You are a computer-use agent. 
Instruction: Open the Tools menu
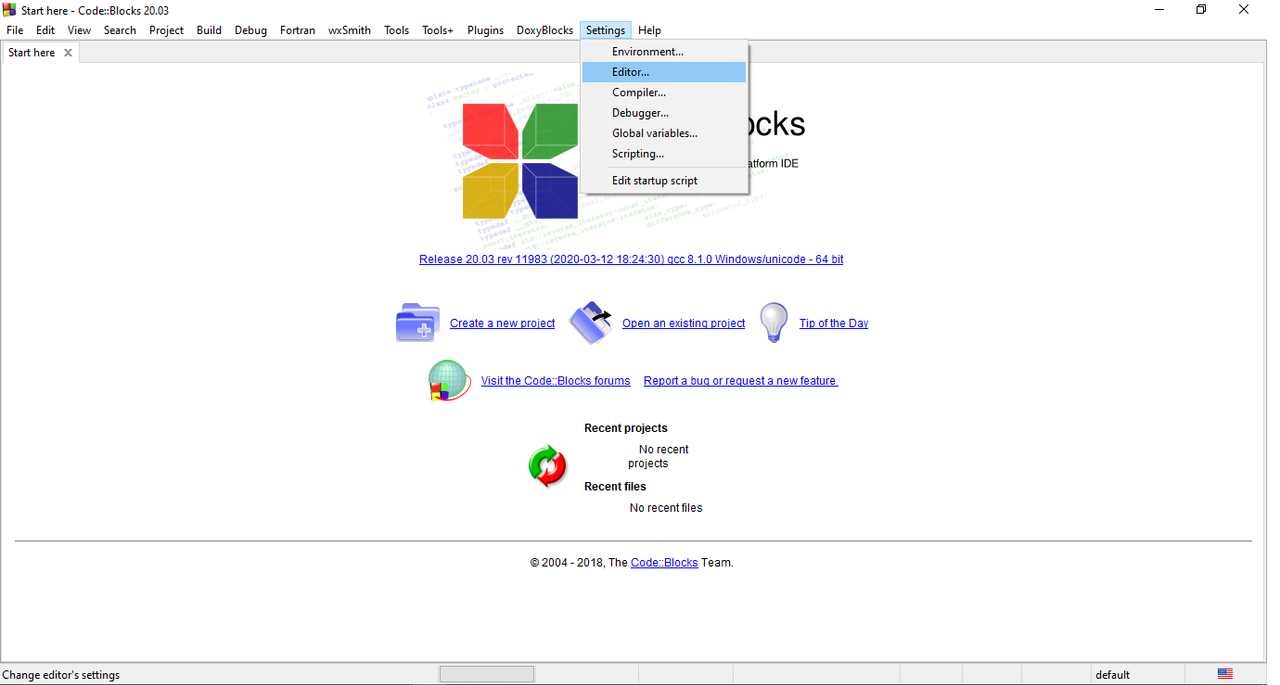point(397,30)
